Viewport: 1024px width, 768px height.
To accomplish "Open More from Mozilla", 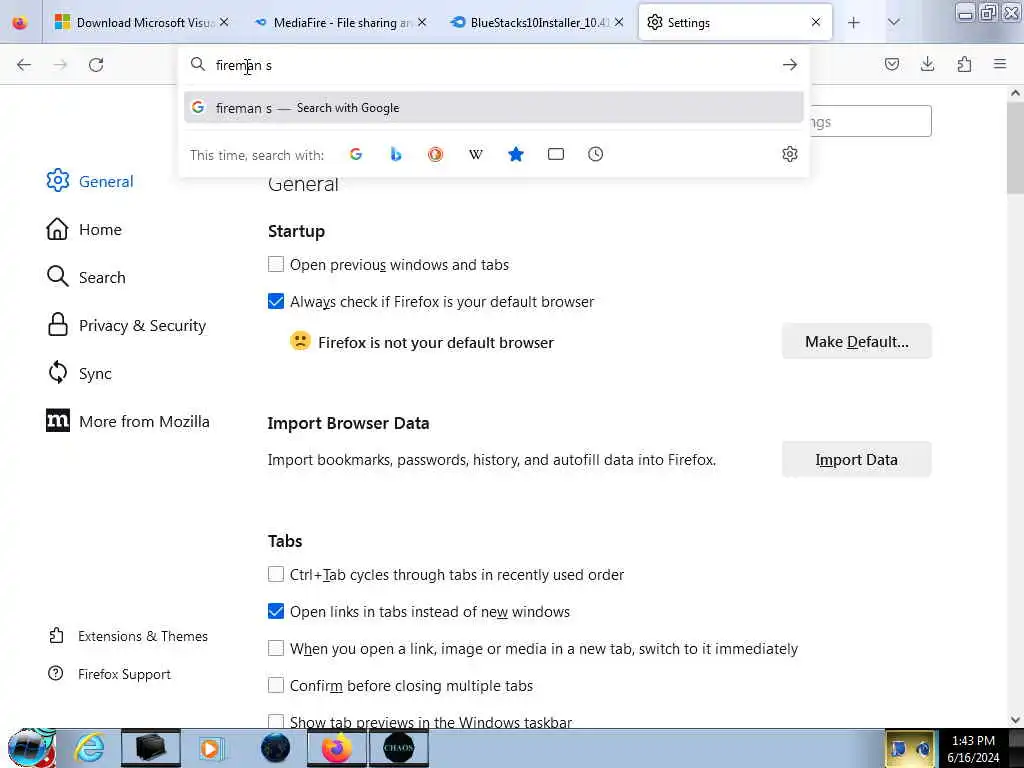I will [x=128, y=421].
